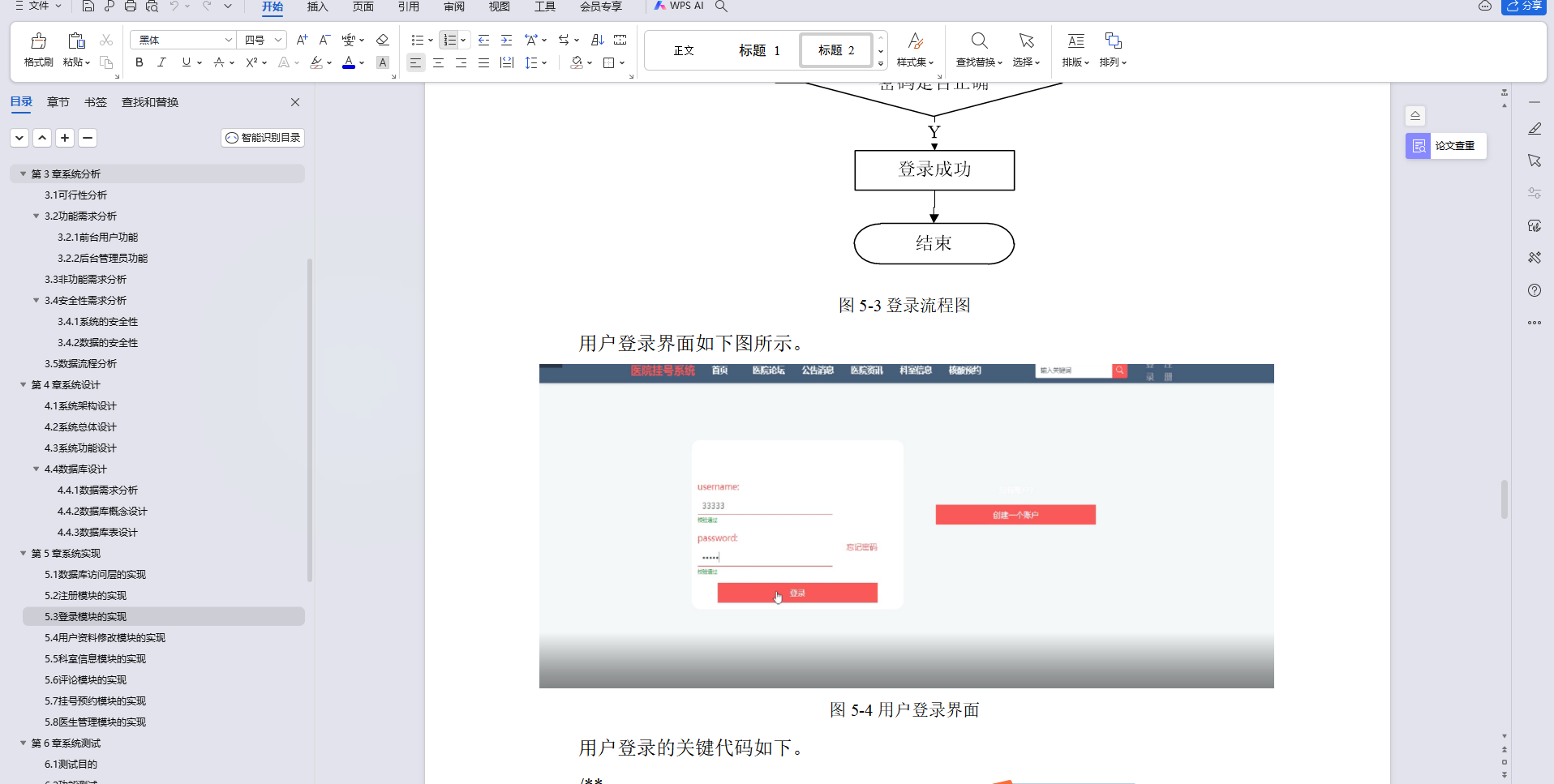Open the font color dropdown arrow
This screenshot has height=784, width=1554.
[362, 62]
